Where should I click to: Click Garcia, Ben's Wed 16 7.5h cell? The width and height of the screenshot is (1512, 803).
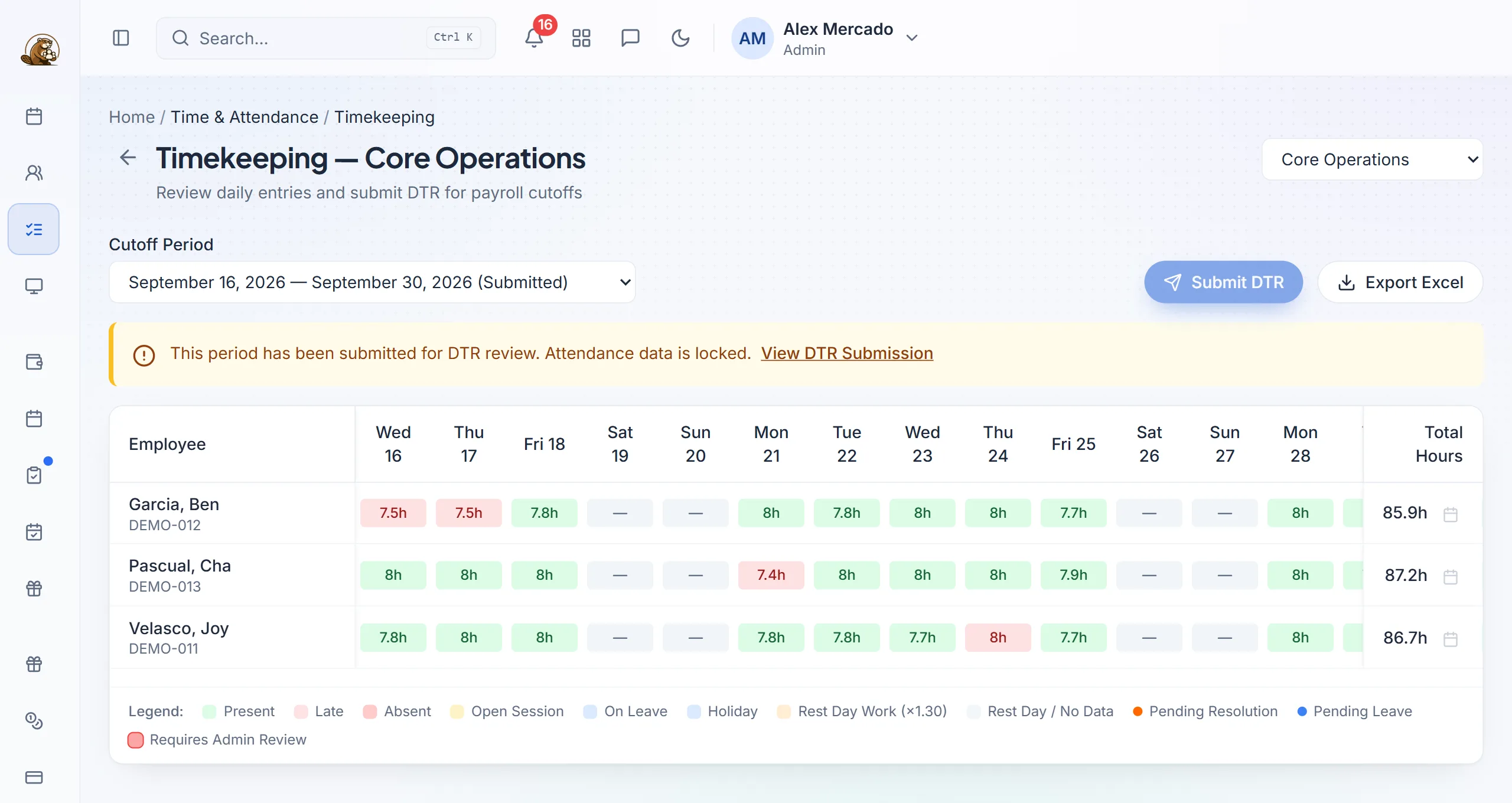coord(393,513)
